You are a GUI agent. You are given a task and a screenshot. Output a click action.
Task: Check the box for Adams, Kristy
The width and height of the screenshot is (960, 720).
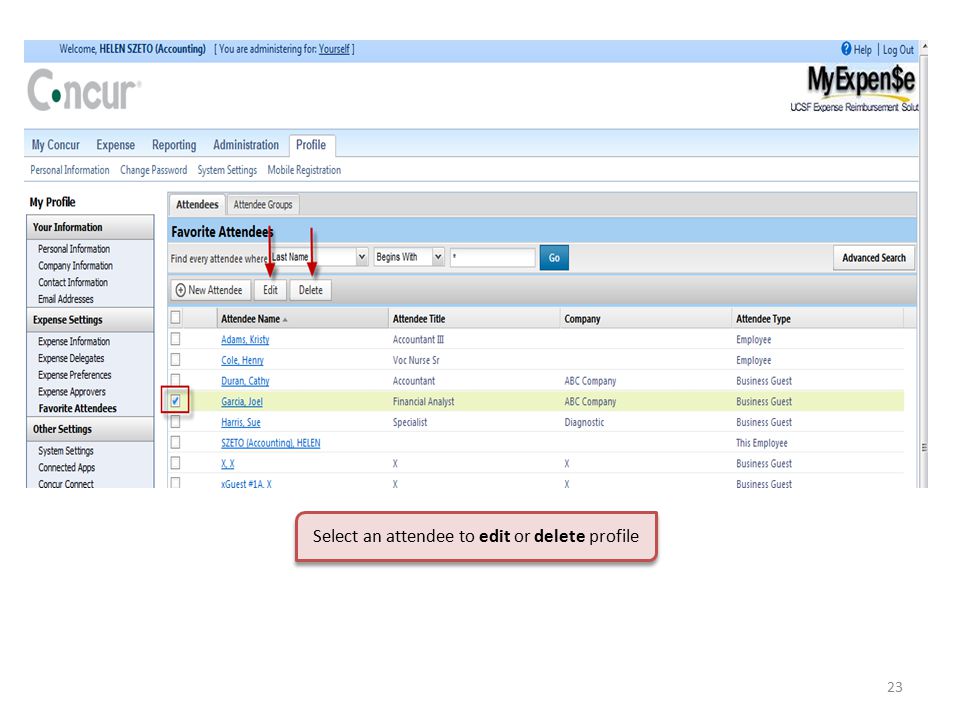click(x=176, y=339)
